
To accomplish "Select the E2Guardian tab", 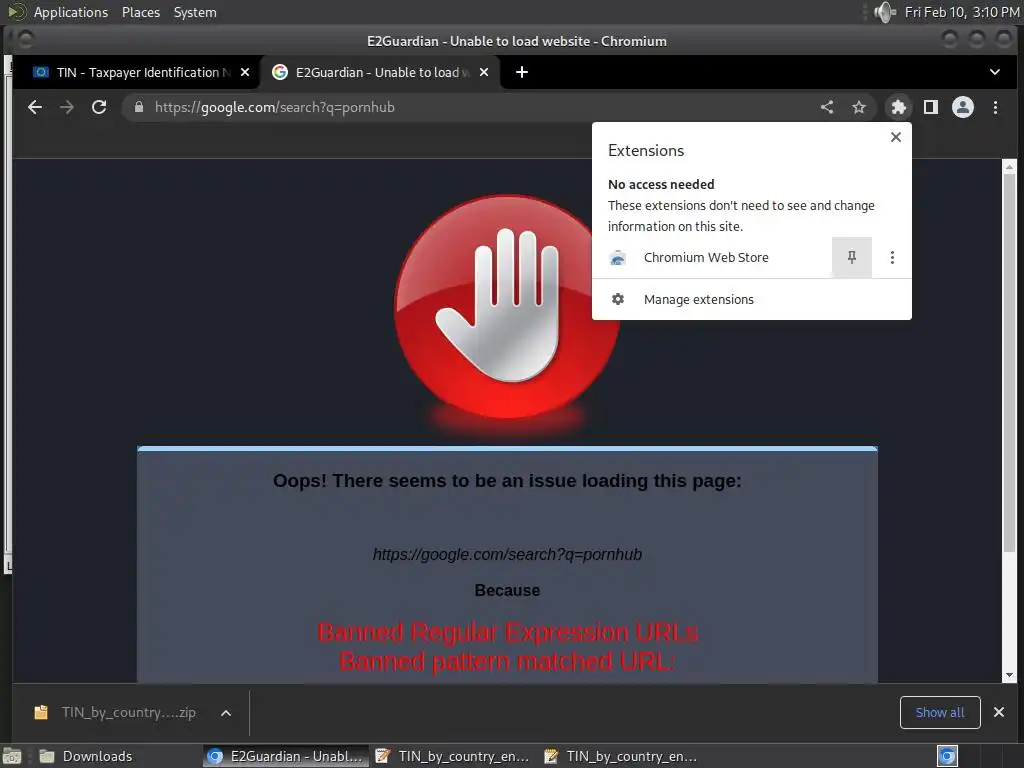I will (x=380, y=72).
